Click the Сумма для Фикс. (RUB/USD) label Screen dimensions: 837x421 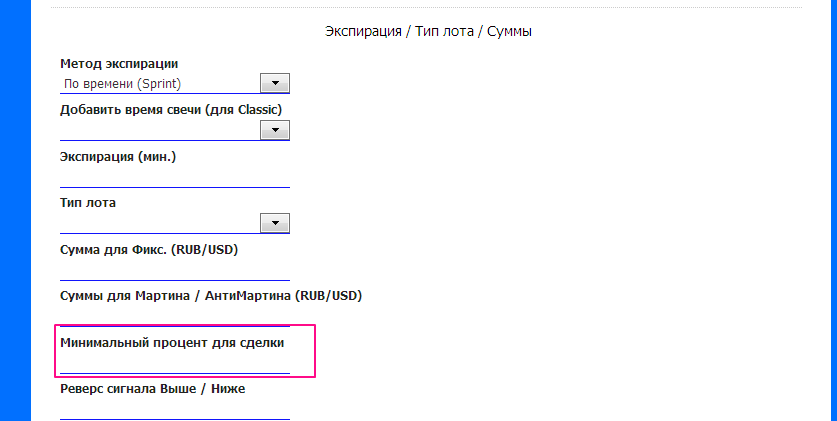[x=149, y=249]
